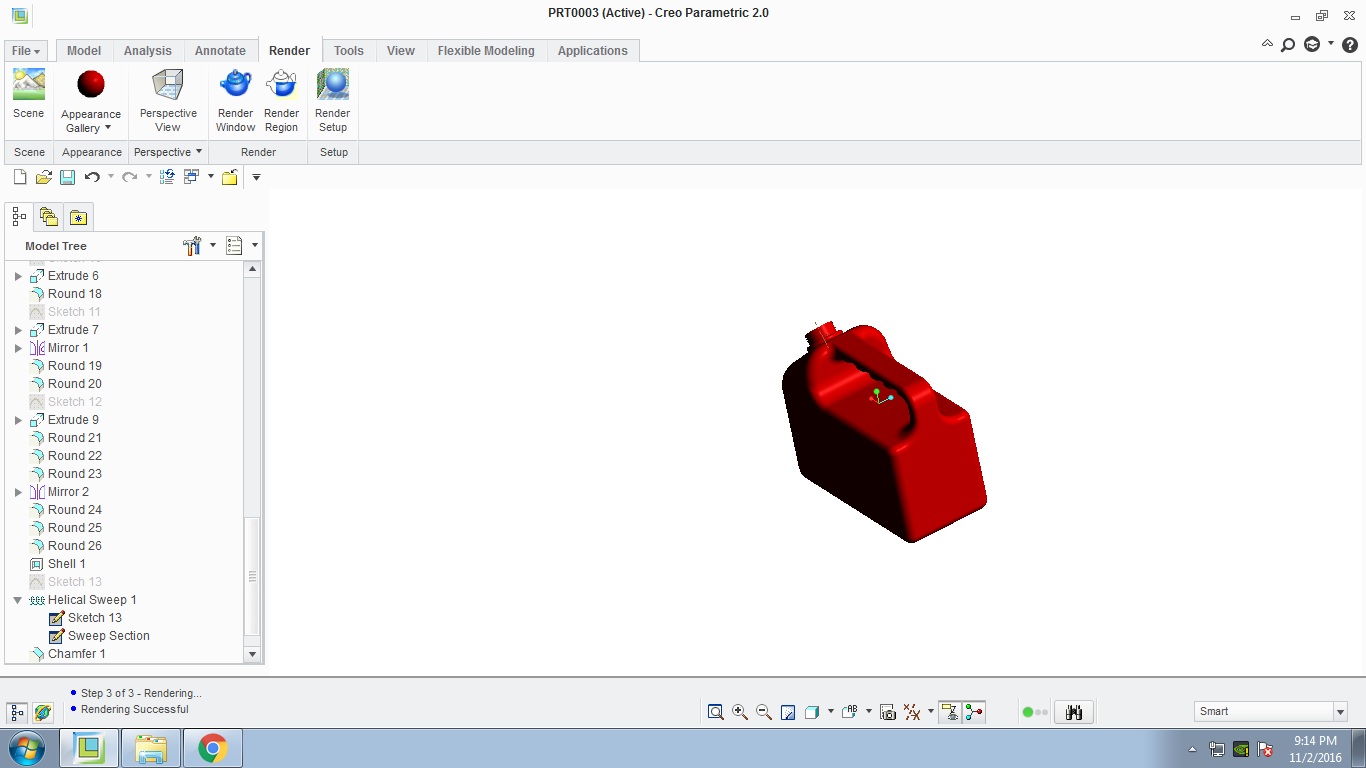Click the Repaint screen icon
1366x768 pixels.
point(788,712)
